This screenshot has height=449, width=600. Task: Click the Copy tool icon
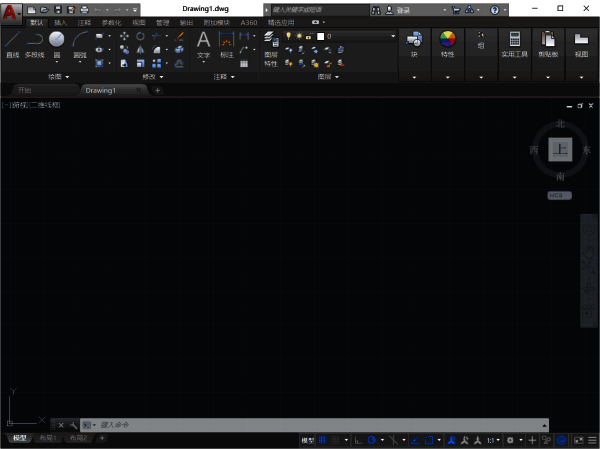(x=124, y=50)
